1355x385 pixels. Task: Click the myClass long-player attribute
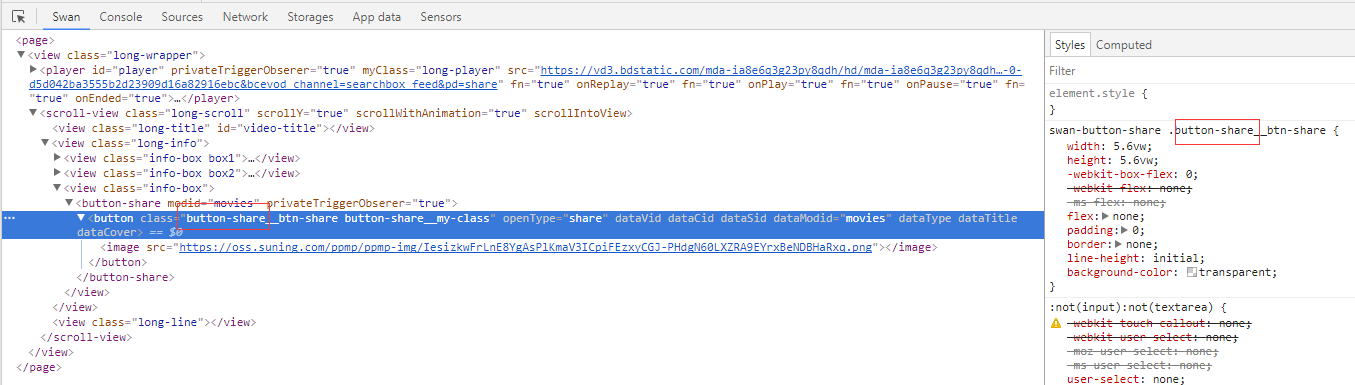click(x=430, y=71)
